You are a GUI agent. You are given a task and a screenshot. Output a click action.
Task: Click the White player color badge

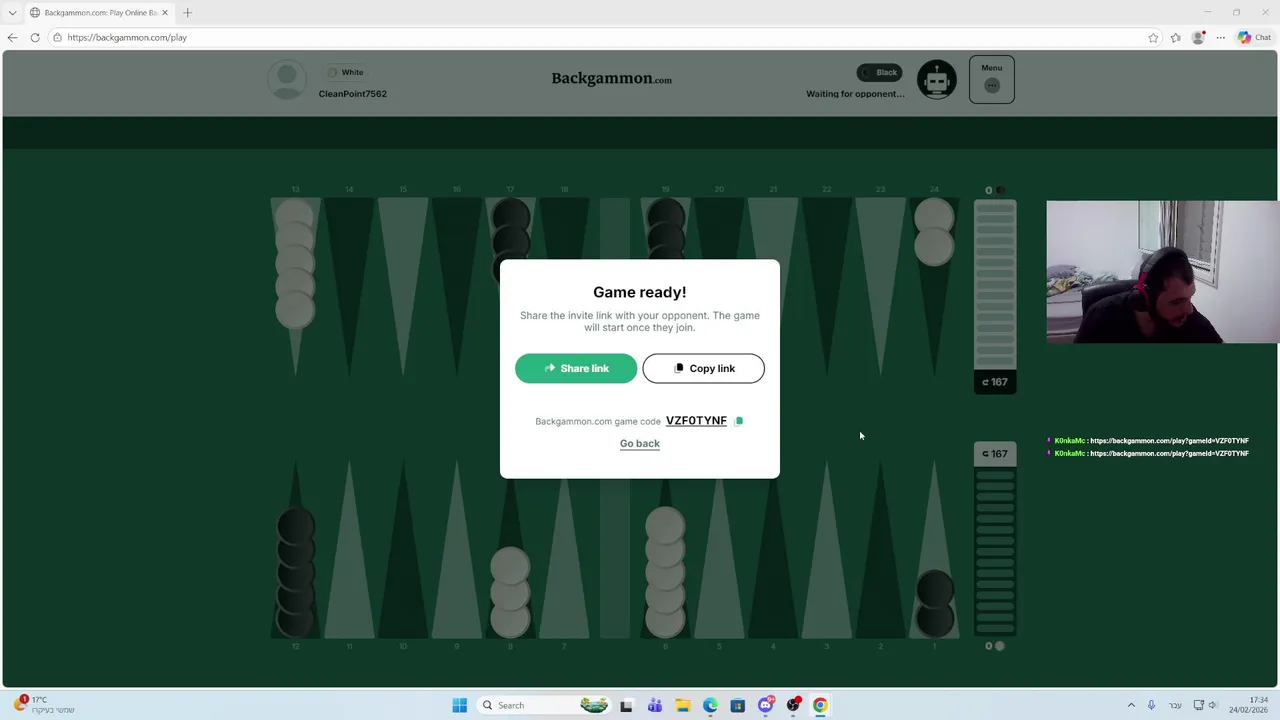pyautogui.click(x=345, y=72)
